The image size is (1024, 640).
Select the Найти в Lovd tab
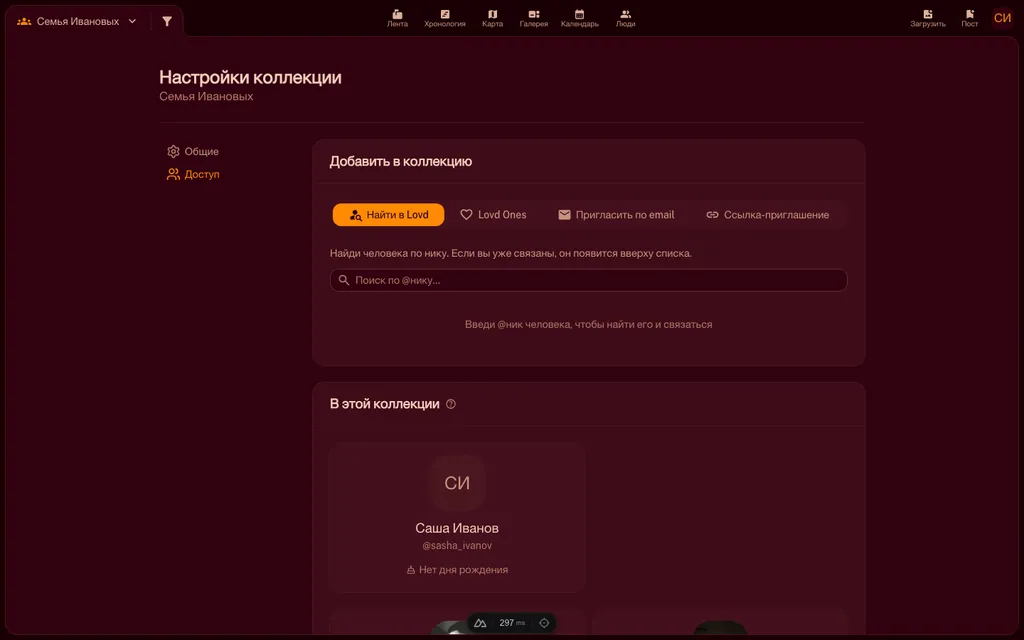389,215
